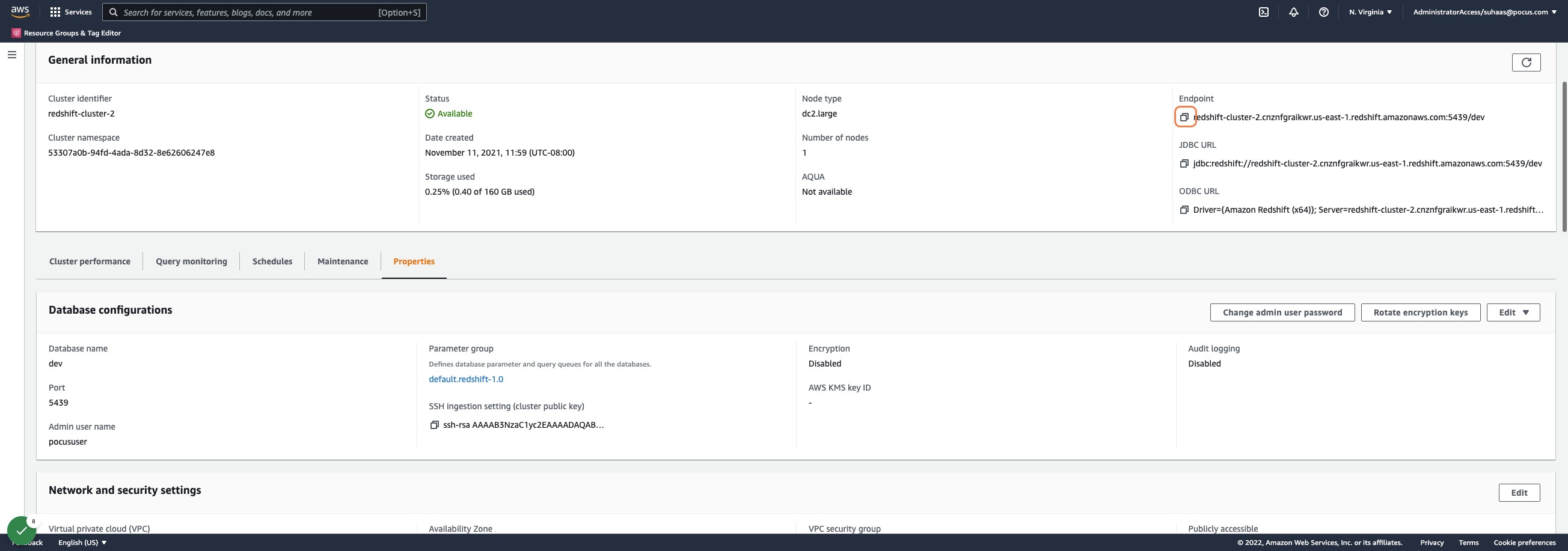Image resolution: width=1568 pixels, height=551 pixels.
Task: Open the Maintenance tab
Action: click(x=343, y=261)
